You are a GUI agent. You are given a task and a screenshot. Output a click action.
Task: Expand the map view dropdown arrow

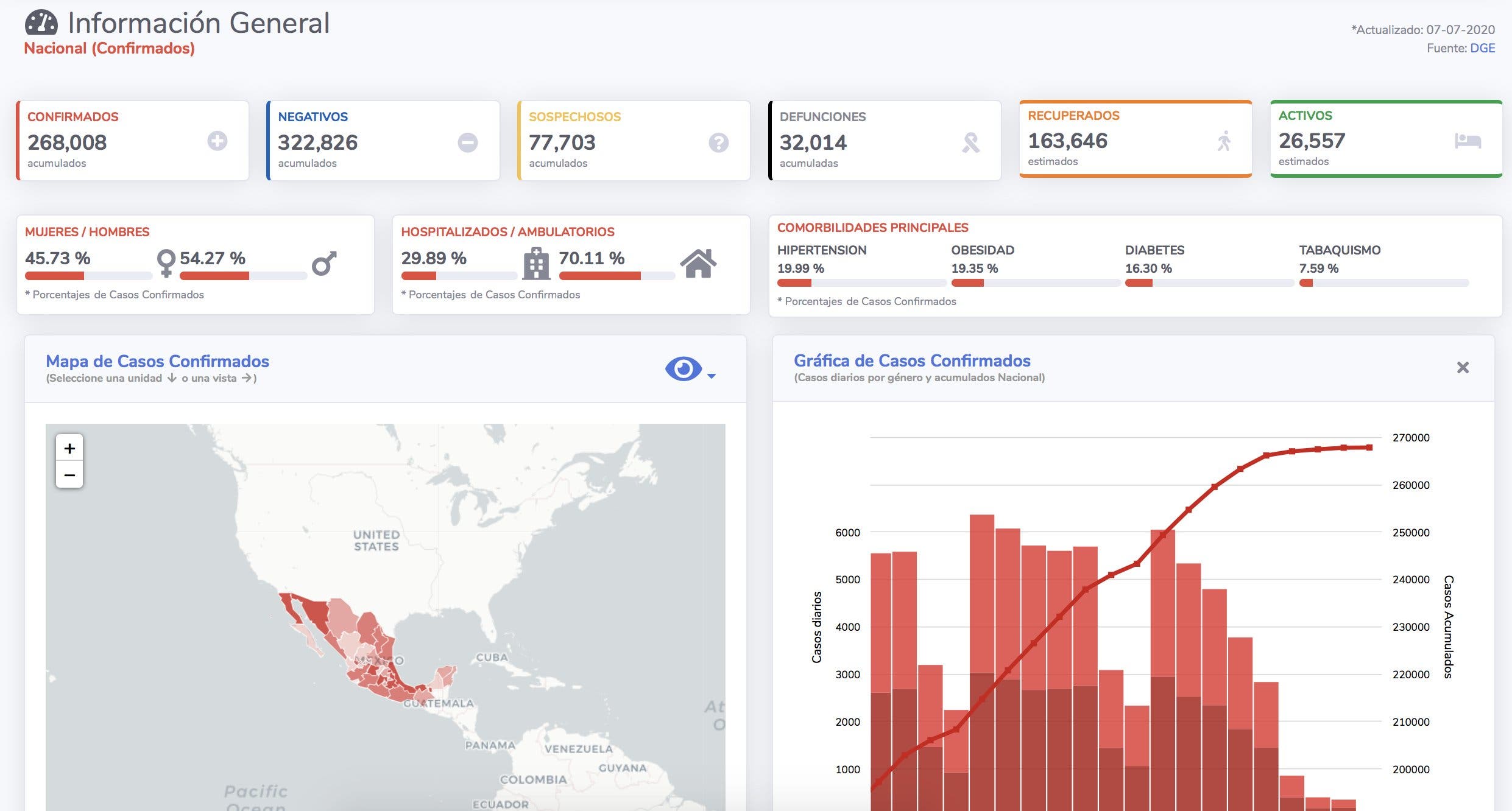[712, 376]
